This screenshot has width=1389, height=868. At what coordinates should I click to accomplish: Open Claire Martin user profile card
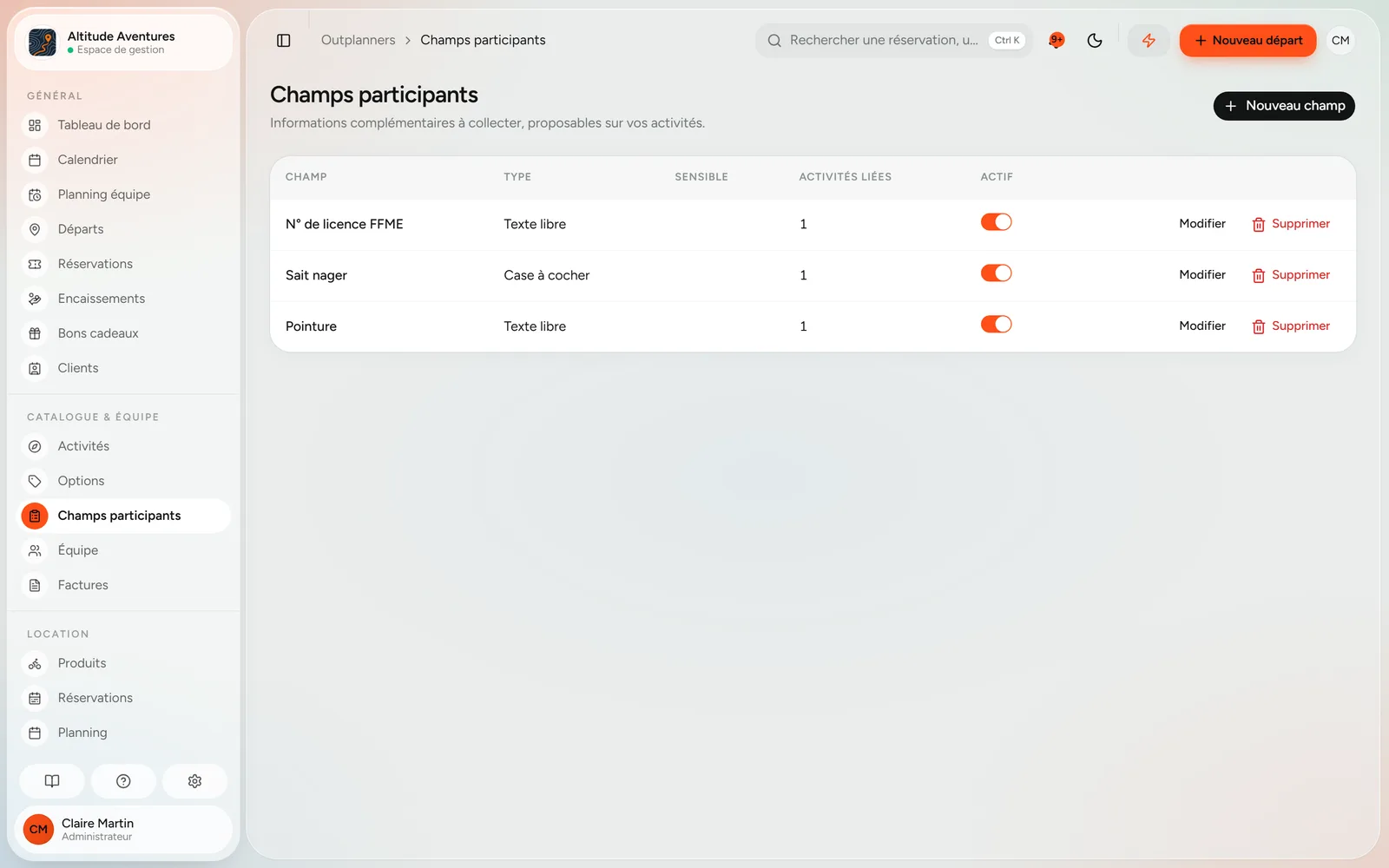click(123, 829)
